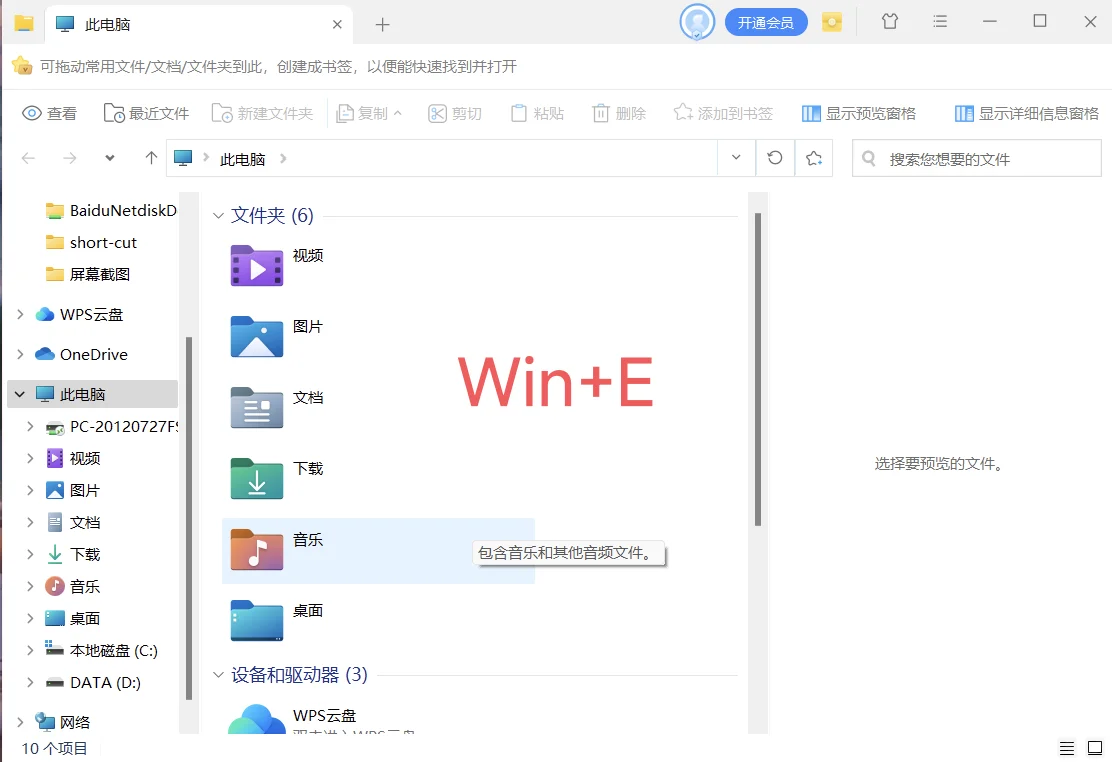This screenshot has width=1112, height=762.
Task: Click 新建文件夹 to create a folder
Action: point(262,113)
